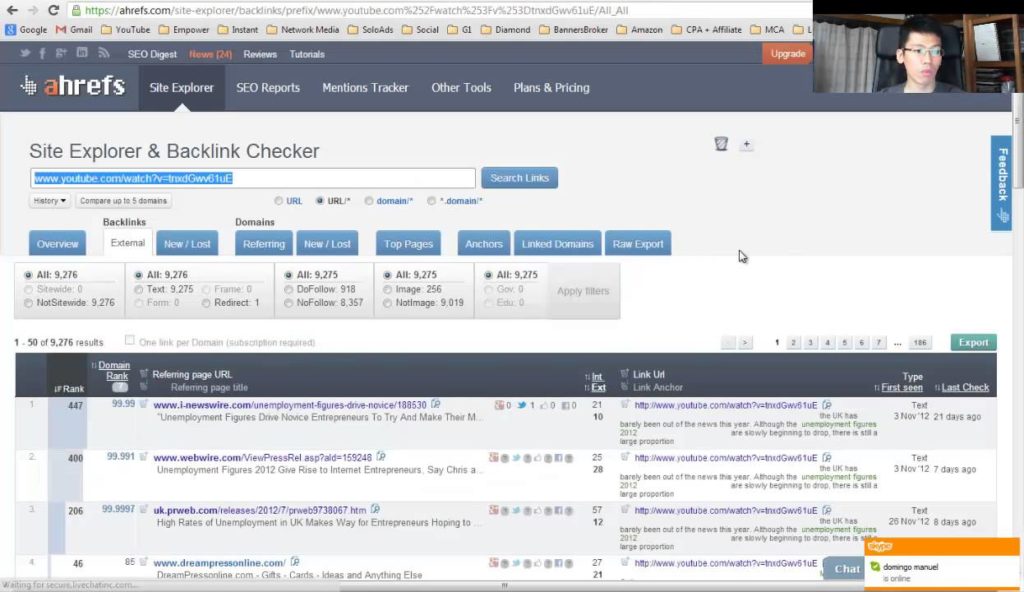1024x592 pixels.
Task: Click the browser Back arrow
Action: pyautogui.click(x=12, y=10)
